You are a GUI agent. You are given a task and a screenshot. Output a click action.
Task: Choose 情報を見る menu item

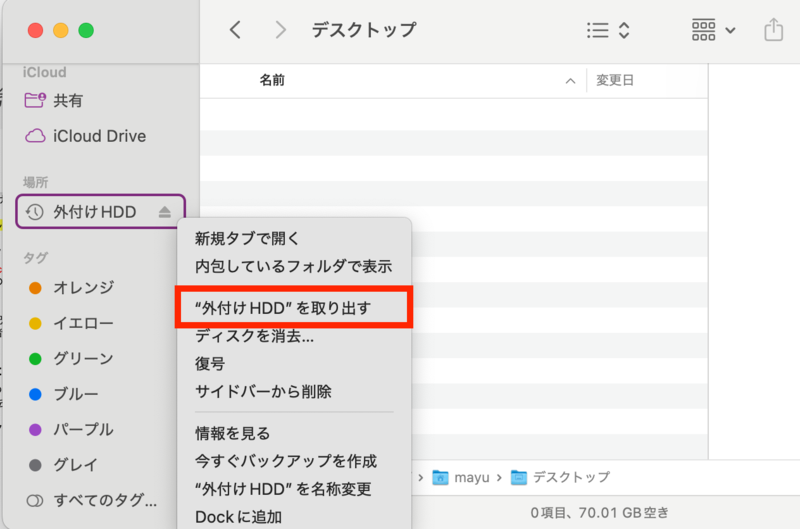[x=294, y=434]
